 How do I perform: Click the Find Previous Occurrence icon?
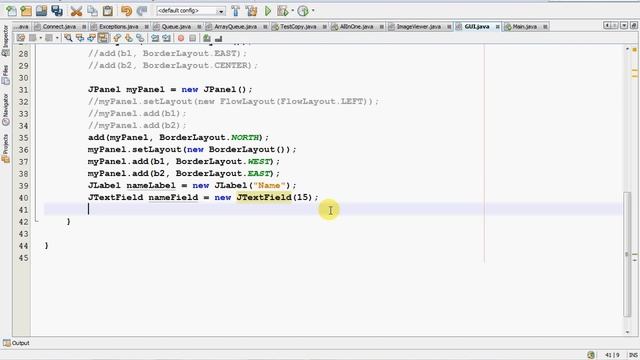(x=80, y=38)
